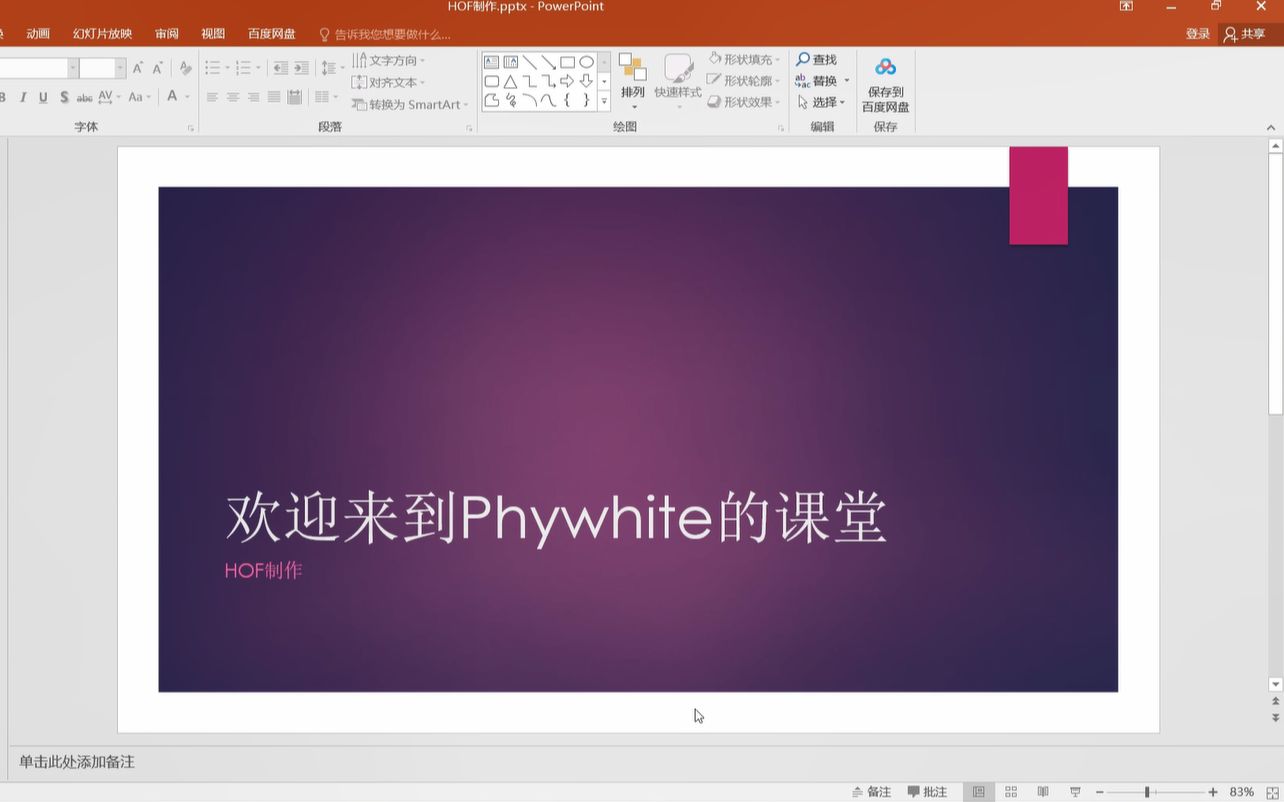Open 形状填充 shape fill options

744,60
